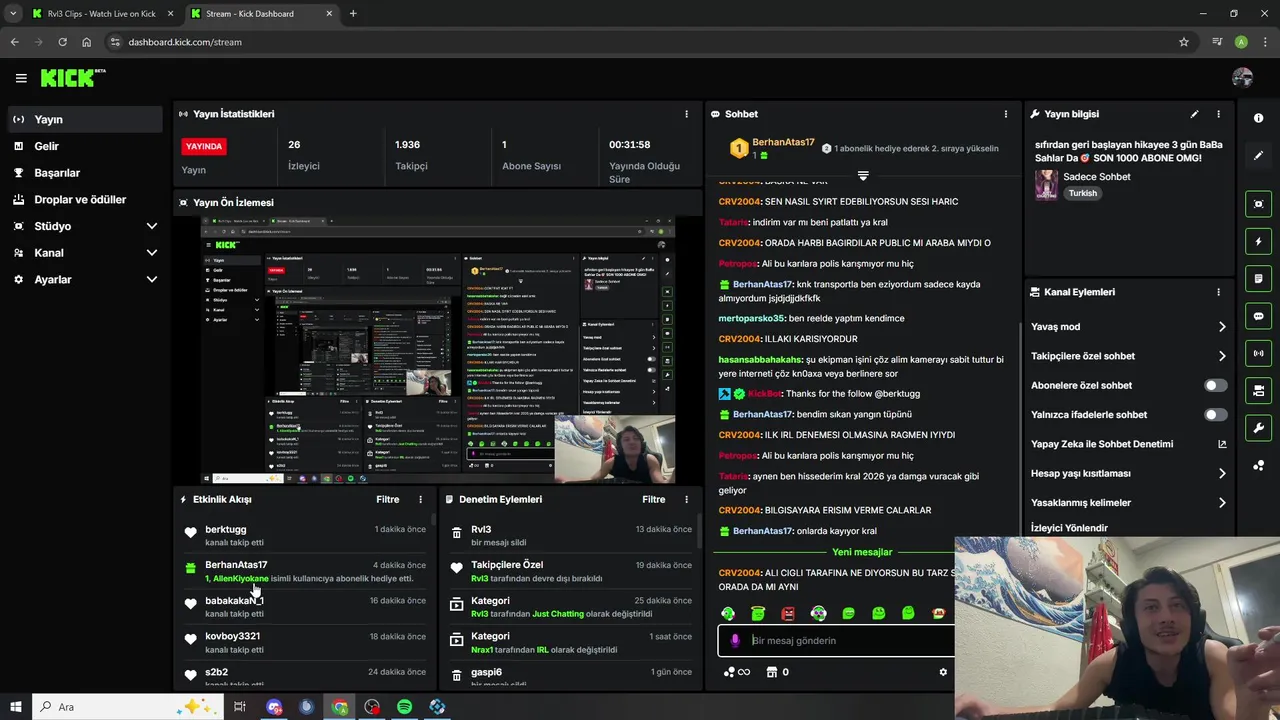
Task: Click the Turkish language tag
Action: pos(1082,193)
